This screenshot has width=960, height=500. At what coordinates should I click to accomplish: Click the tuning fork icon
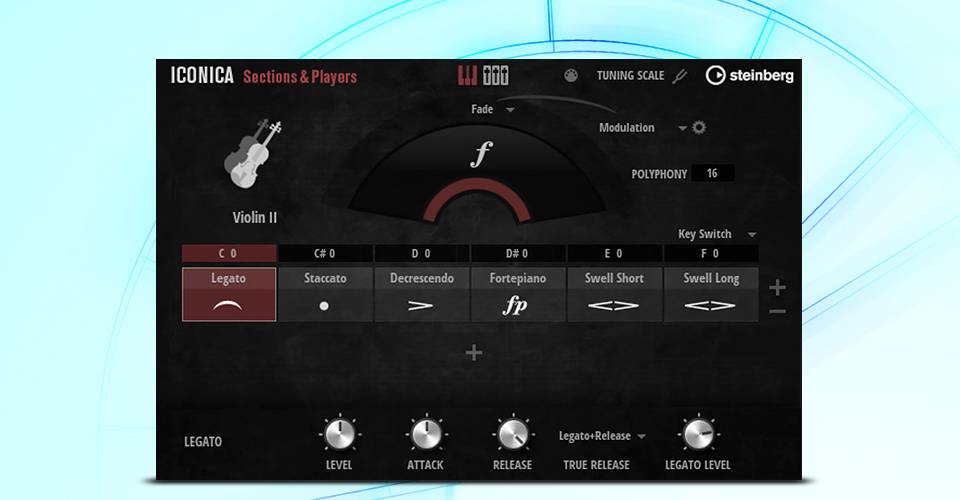[680, 76]
